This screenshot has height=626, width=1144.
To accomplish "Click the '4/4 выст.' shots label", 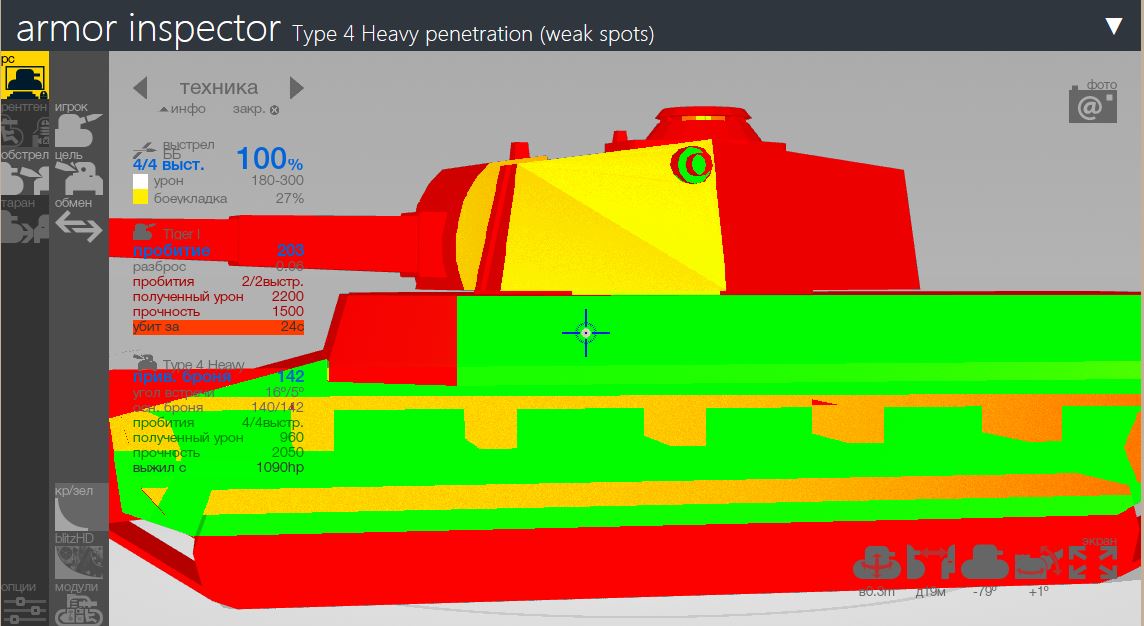I will point(169,165).
